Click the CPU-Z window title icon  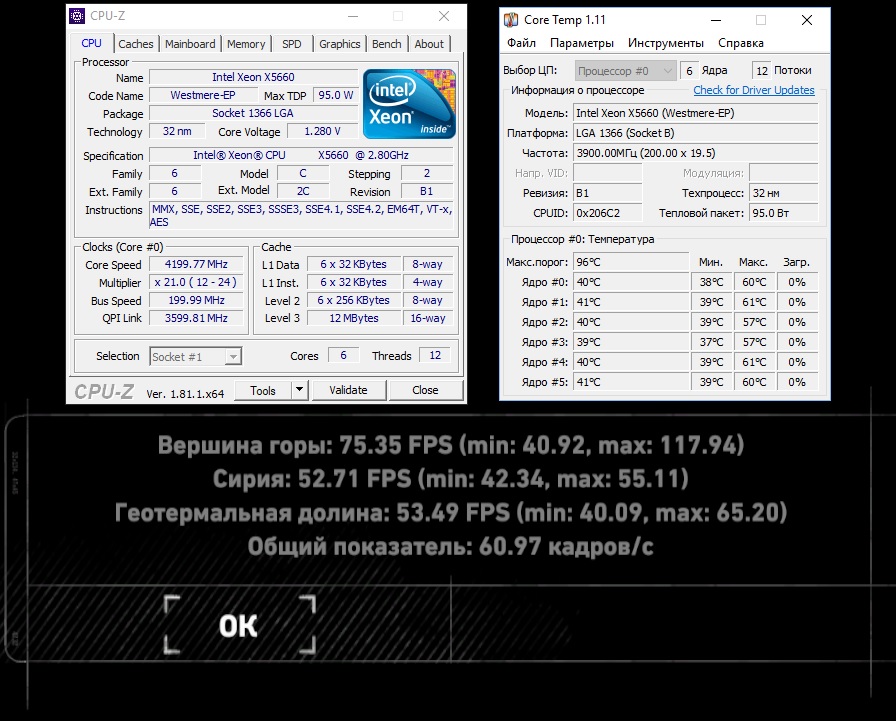[77, 16]
